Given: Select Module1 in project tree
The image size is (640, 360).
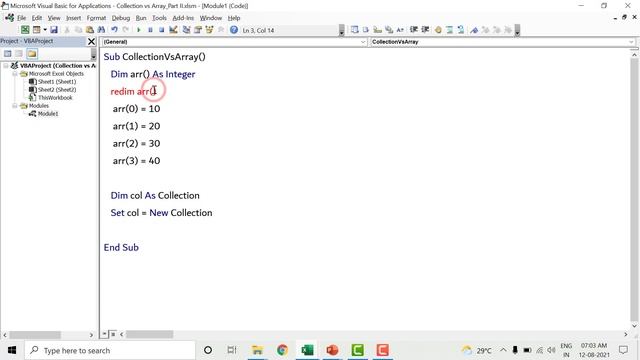Looking at the screenshot, I should (48, 114).
